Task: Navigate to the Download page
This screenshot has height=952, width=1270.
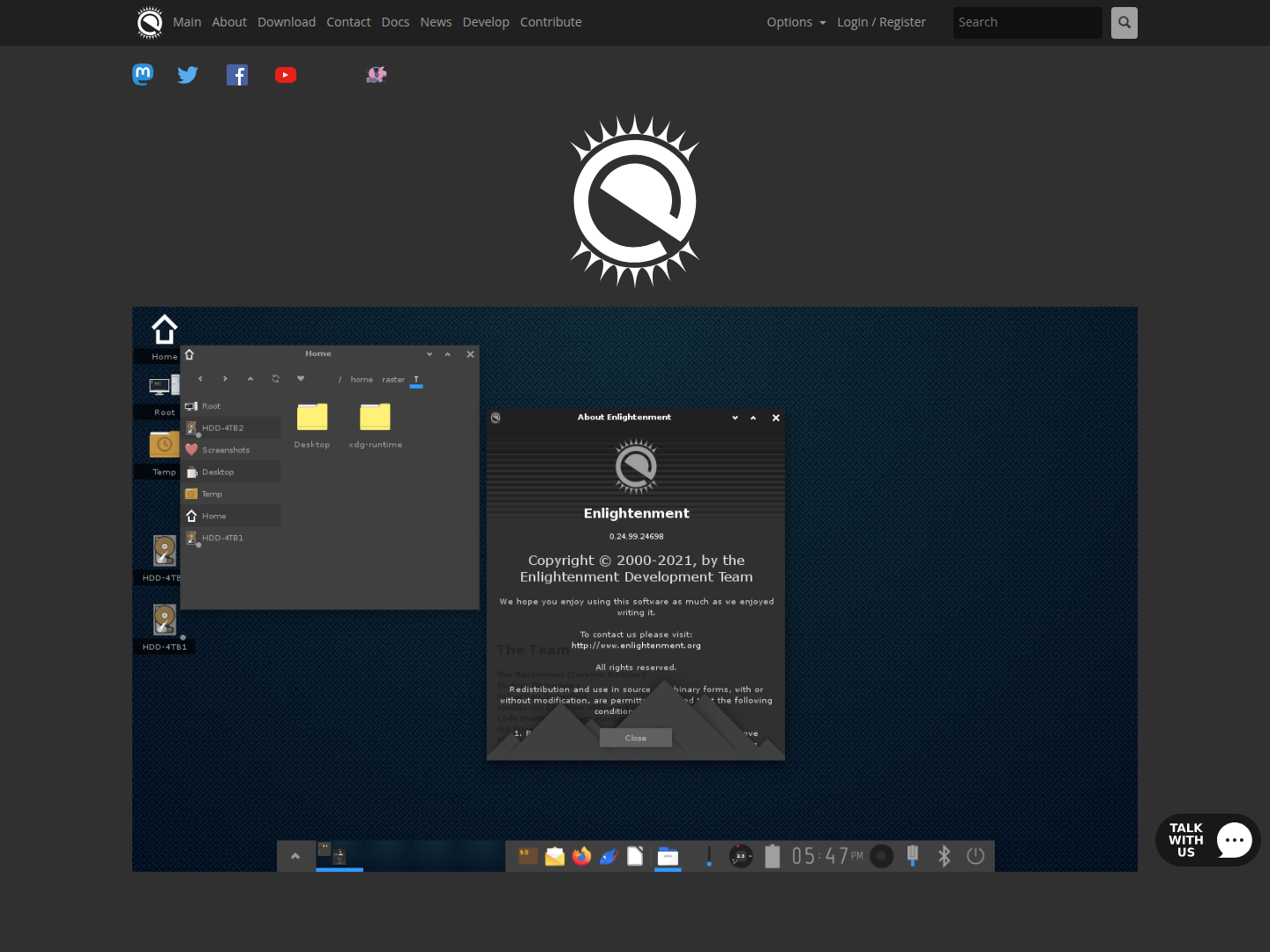Action: [x=287, y=22]
